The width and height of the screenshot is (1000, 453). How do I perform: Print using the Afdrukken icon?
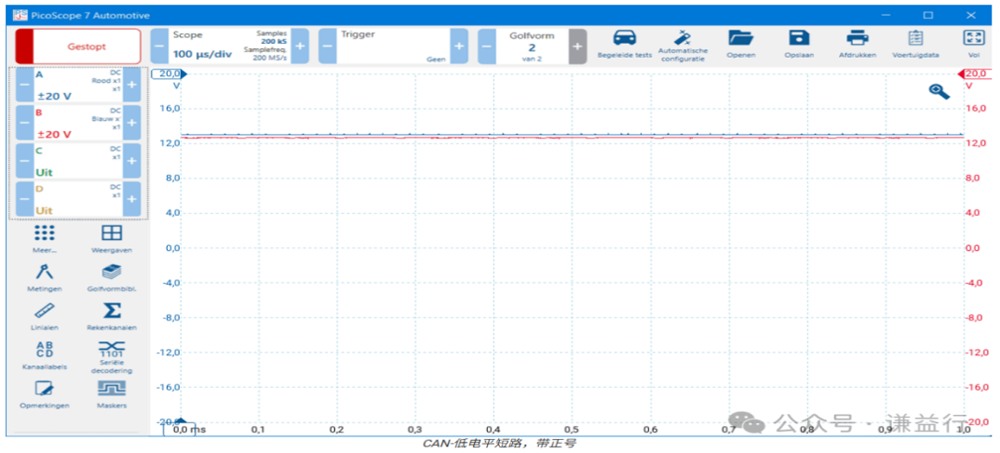(857, 38)
